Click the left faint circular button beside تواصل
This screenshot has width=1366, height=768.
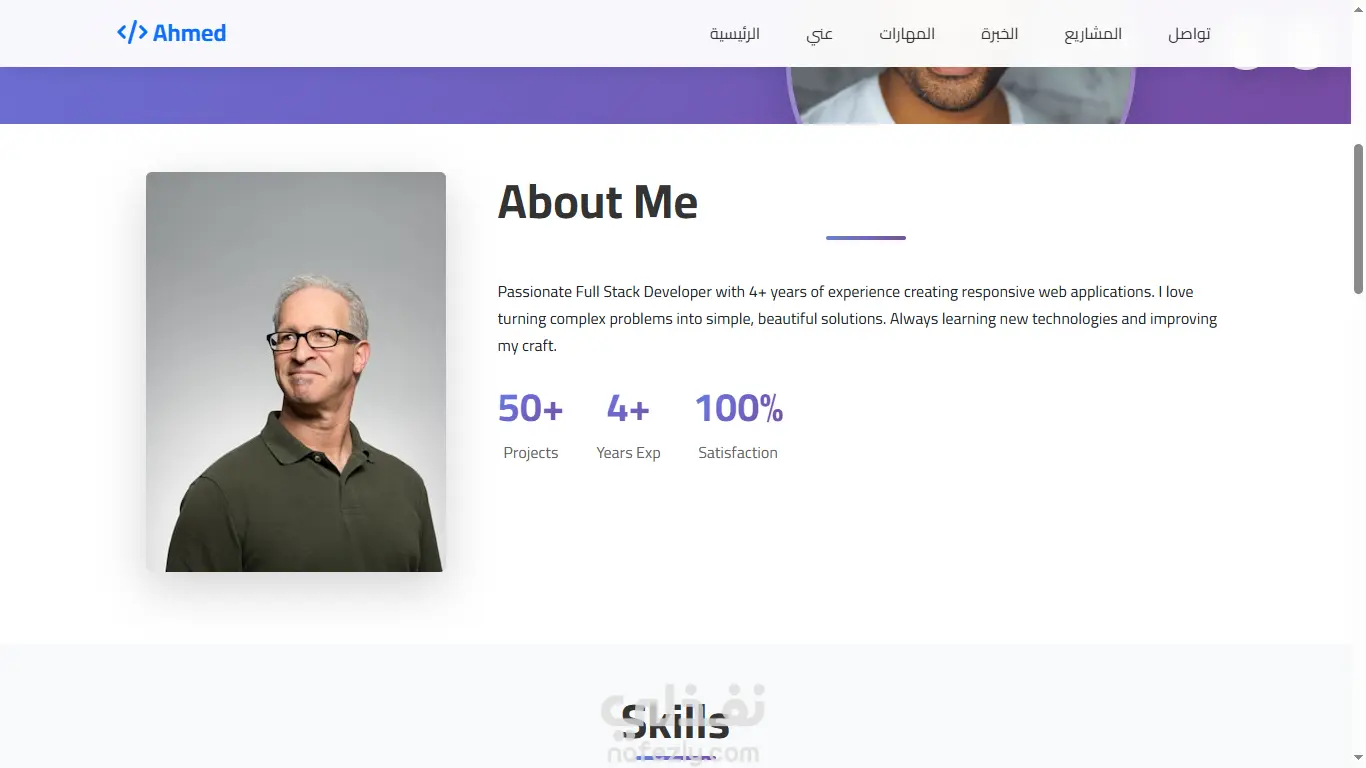coord(1246,46)
